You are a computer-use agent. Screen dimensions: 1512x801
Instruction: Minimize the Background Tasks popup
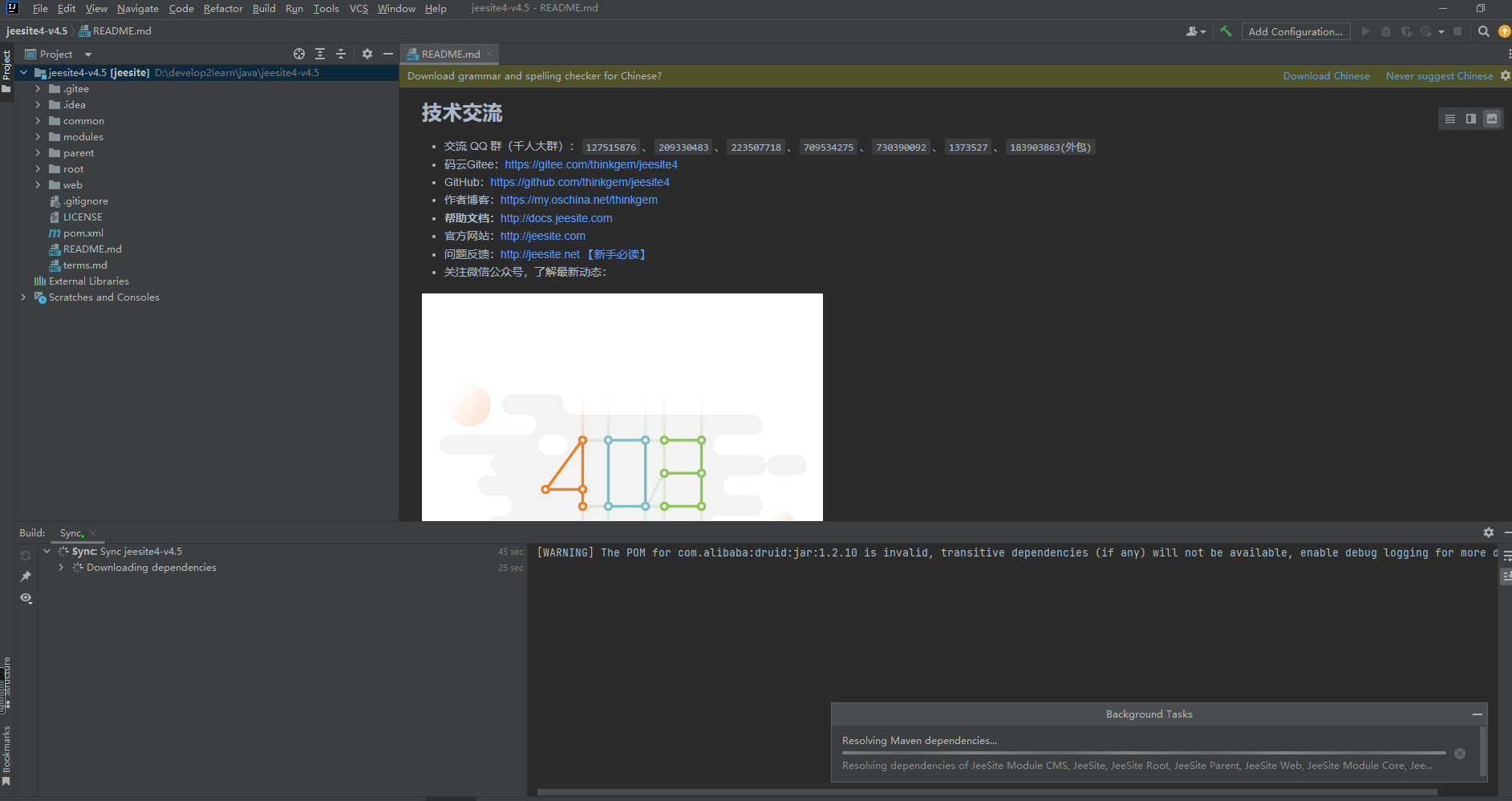(x=1478, y=714)
